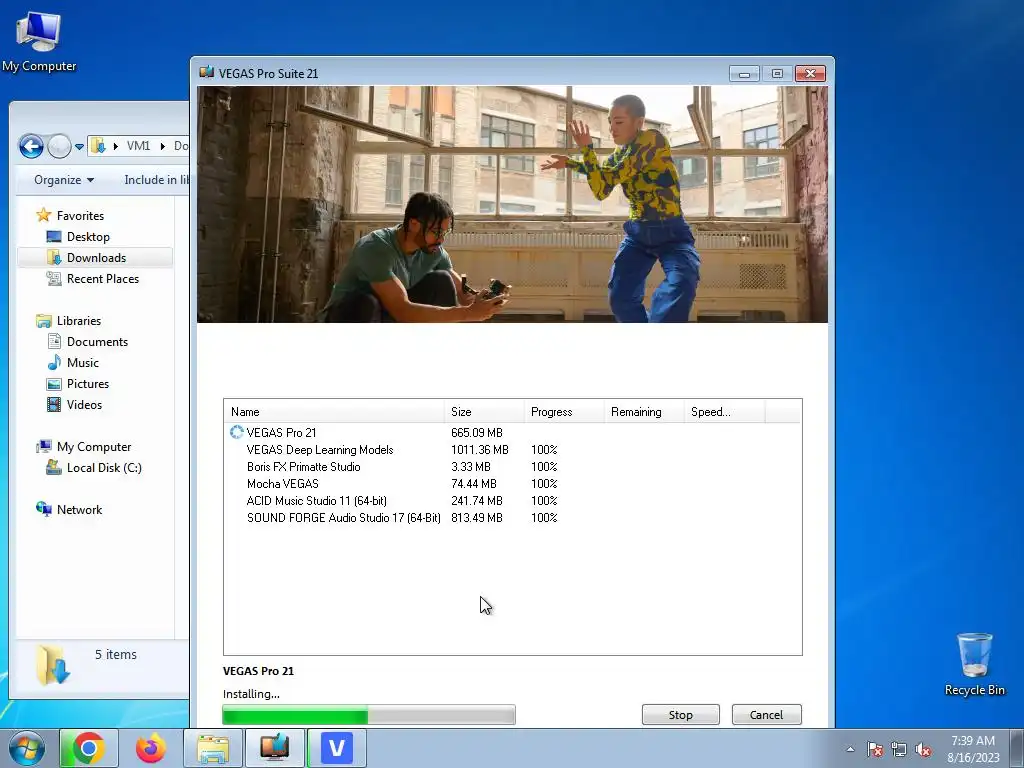This screenshot has width=1024, height=768.
Task: Sort the list by the Name column
Action: click(x=334, y=411)
